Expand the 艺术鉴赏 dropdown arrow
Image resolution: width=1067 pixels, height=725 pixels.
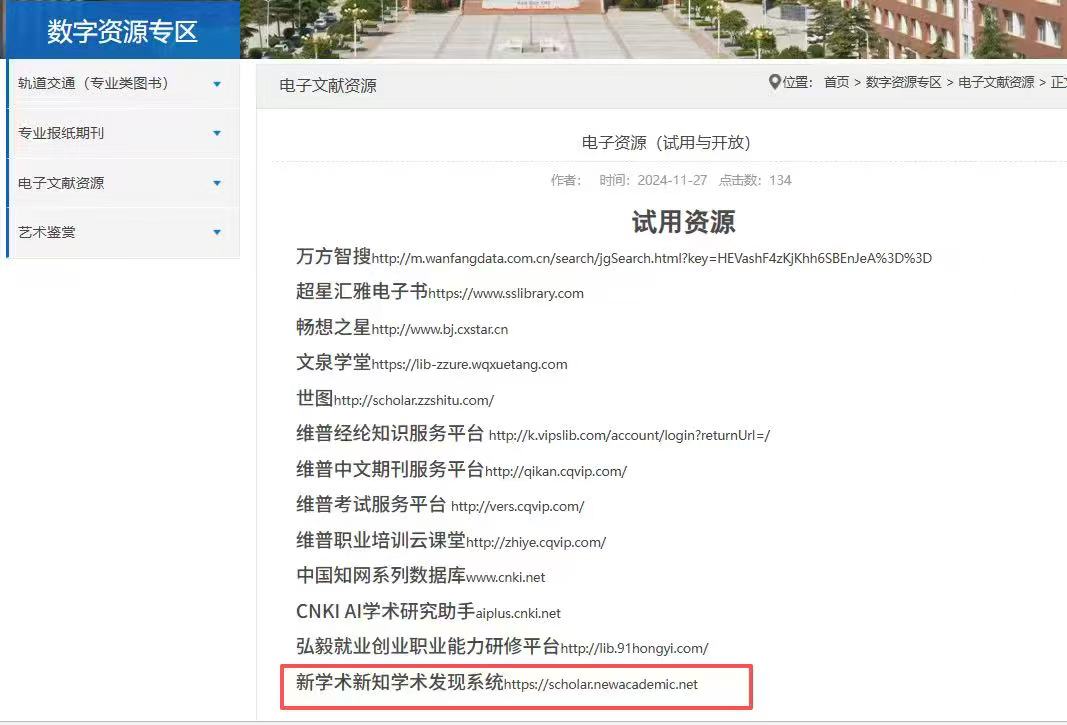click(x=217, y=232)
